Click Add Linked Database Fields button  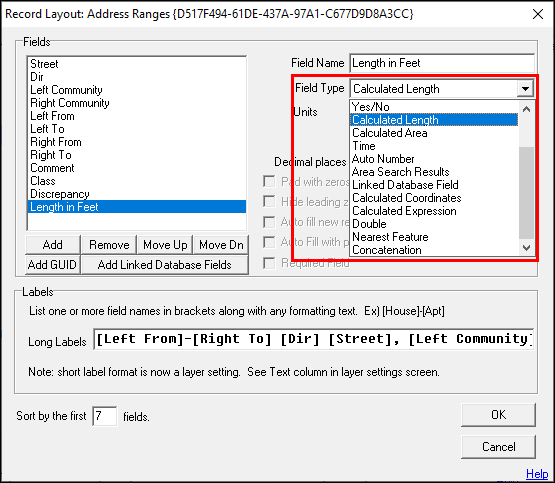pyautogui.click(x=165, y=265)
